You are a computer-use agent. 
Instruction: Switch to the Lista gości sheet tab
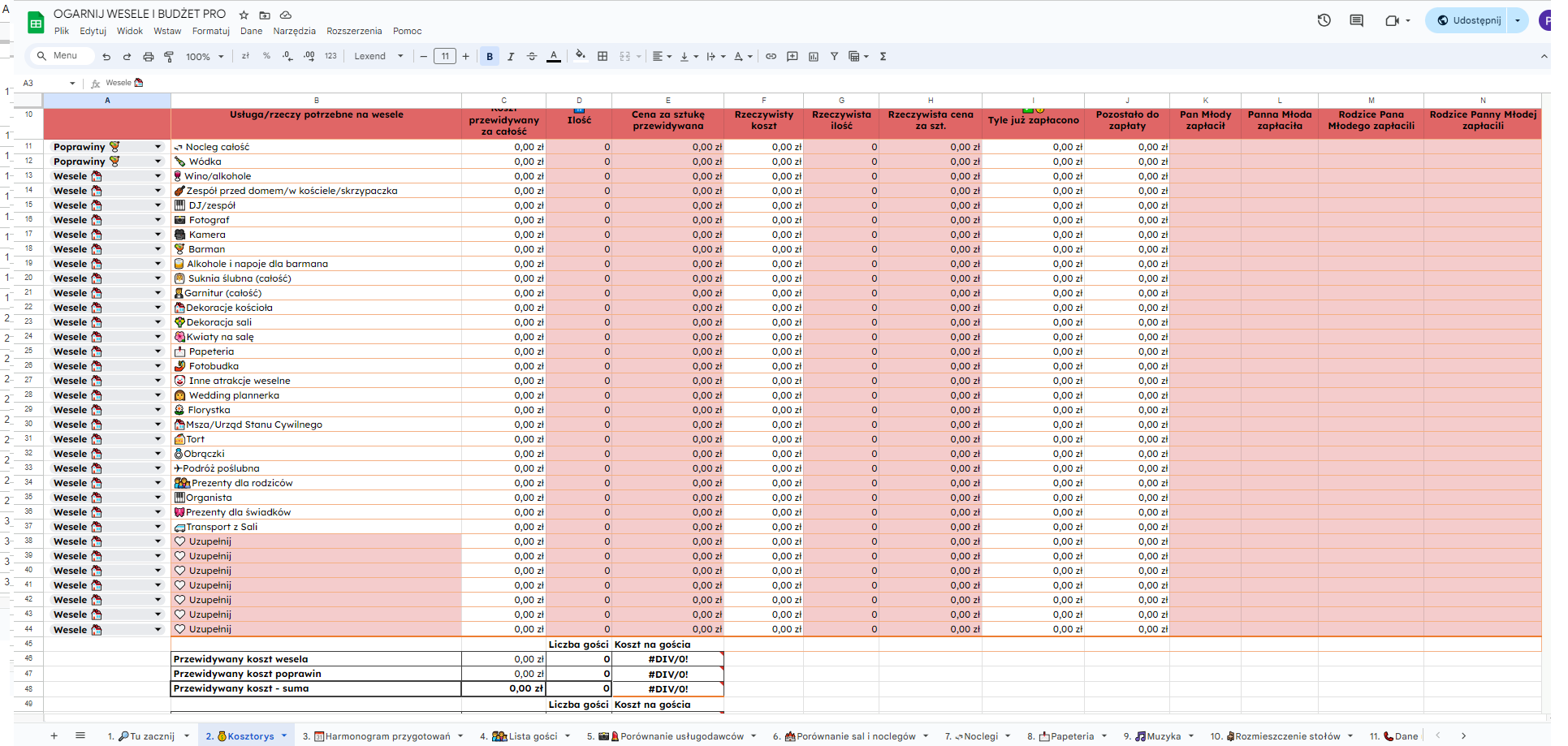[532, 736]
